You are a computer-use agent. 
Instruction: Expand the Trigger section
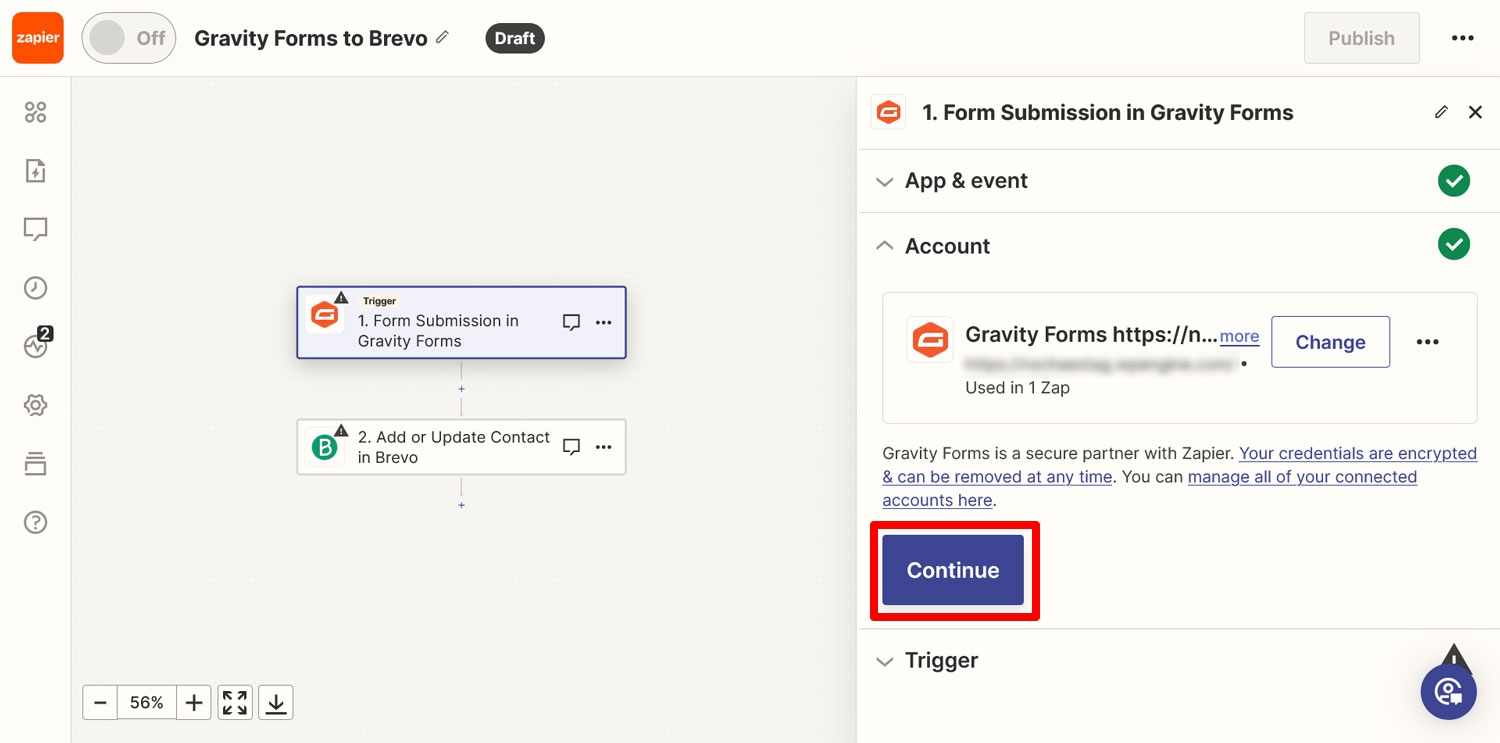click(1178, 661)
